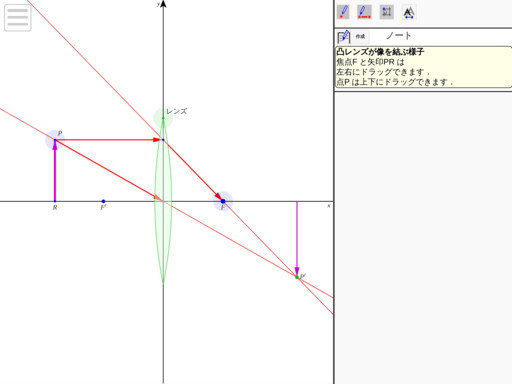The image size is (512, 384).
Task: Click the green image point P'
Action: pyautogui.click(x=297, y=277)
